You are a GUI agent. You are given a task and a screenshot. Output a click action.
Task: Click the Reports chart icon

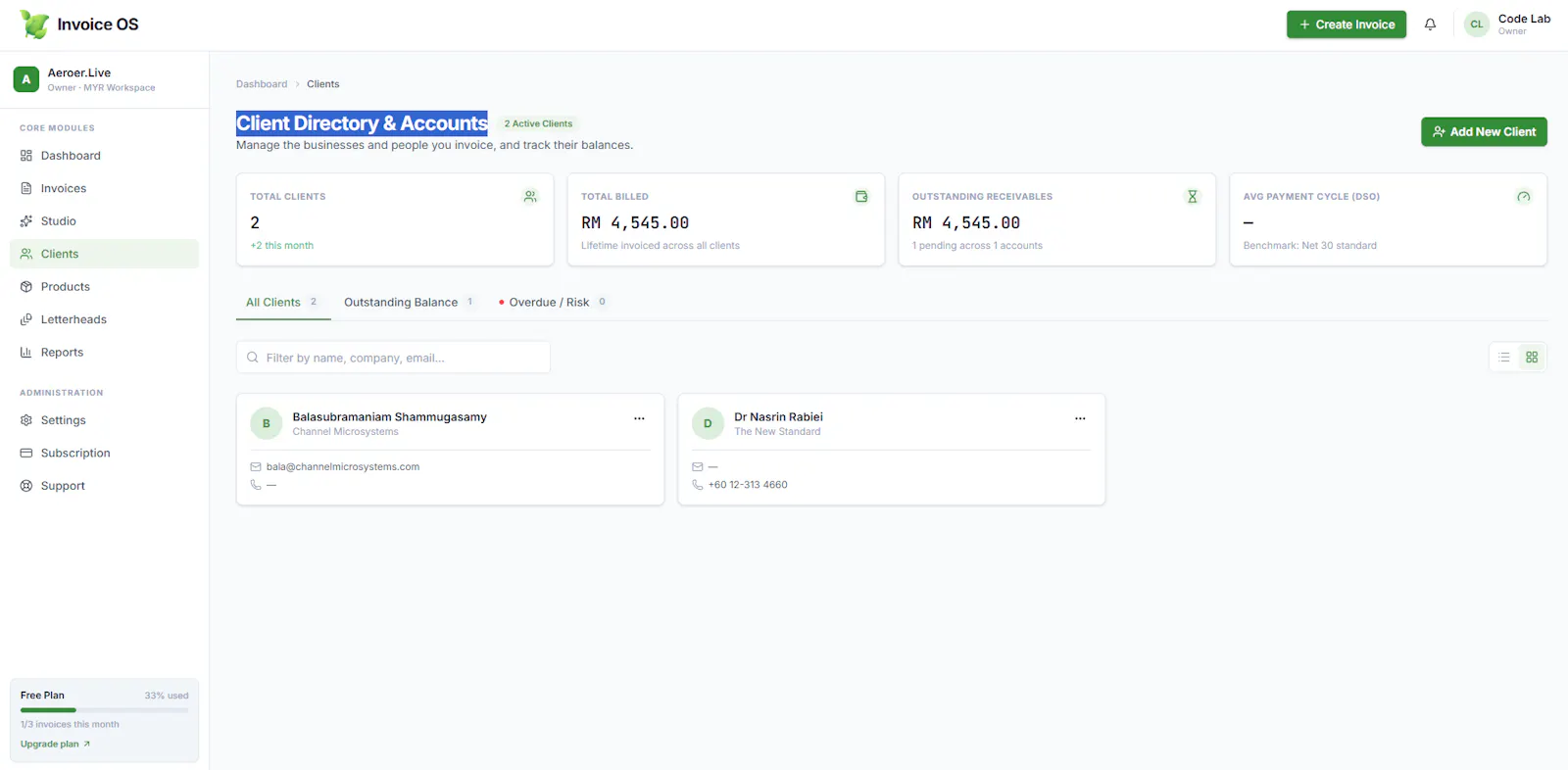(x=26, y=353)
